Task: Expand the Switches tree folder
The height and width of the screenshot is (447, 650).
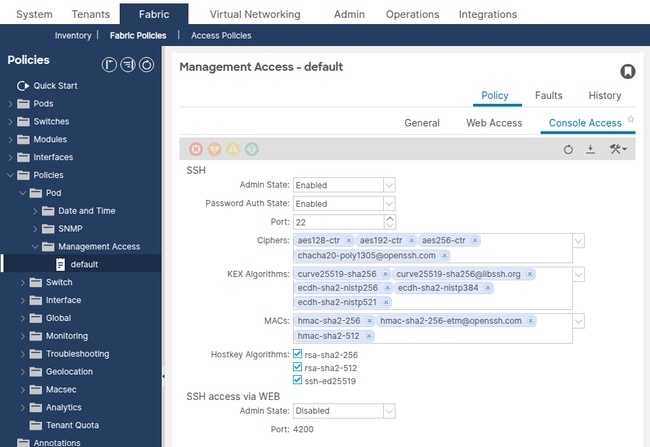Action: point(10,121)
